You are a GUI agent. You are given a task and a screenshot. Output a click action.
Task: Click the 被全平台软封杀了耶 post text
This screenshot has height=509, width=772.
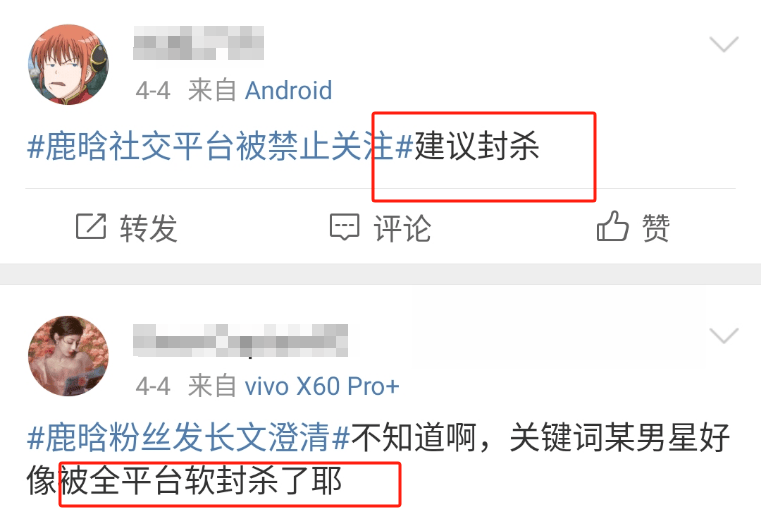pos(200,481)
